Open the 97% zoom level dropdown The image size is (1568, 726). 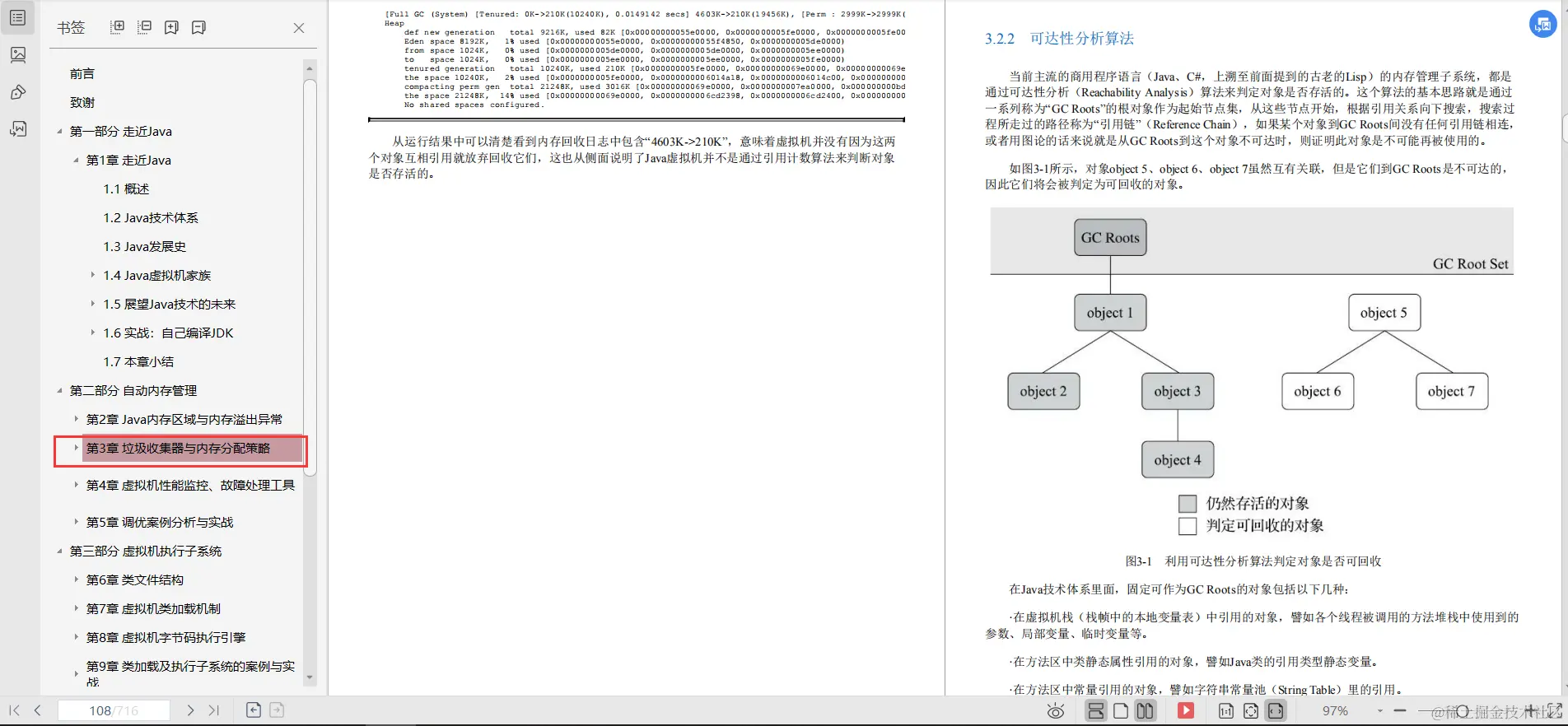1380,711
